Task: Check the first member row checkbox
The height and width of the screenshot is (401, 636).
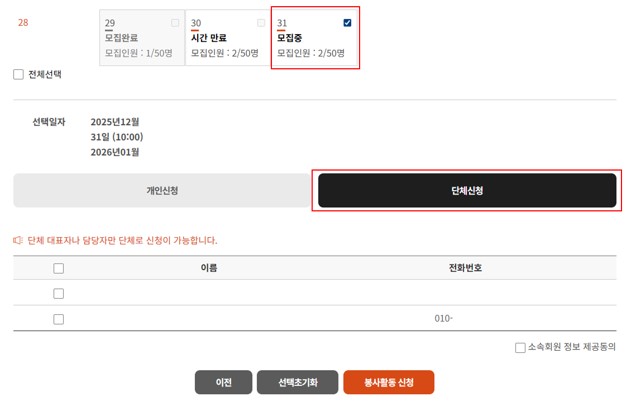Action: pos(58,293)
